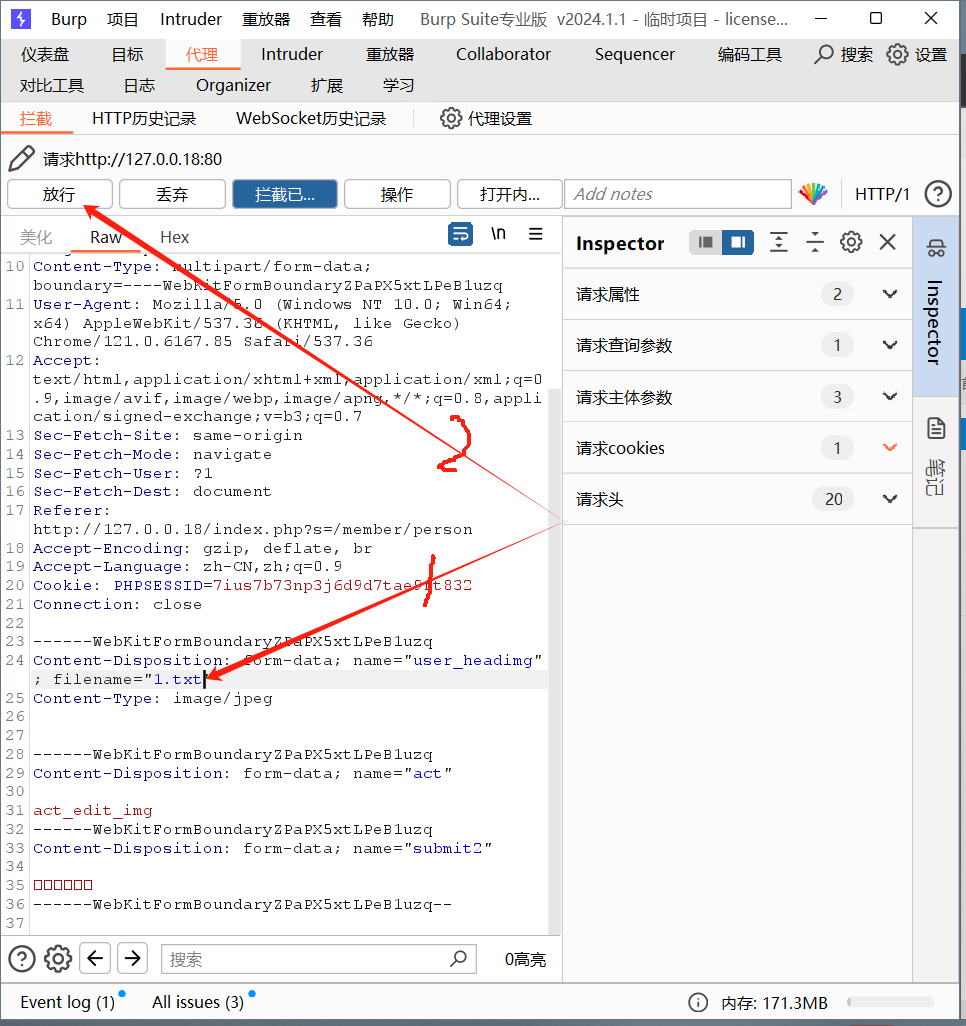Image resolution: width=966 pixels, height=1026 pixels.
Task: Click the memory usage progress bar
Action: 890,1002
